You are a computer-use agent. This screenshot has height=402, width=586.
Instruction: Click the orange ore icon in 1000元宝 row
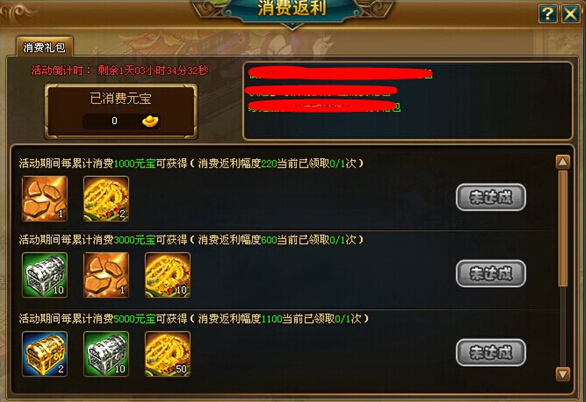[45, 199]
